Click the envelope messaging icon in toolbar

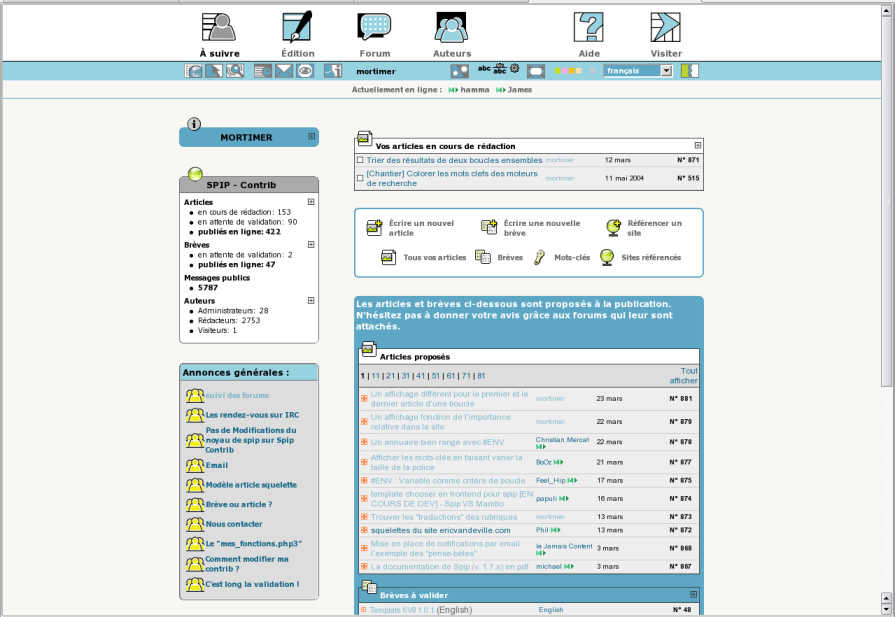(284, 71)
